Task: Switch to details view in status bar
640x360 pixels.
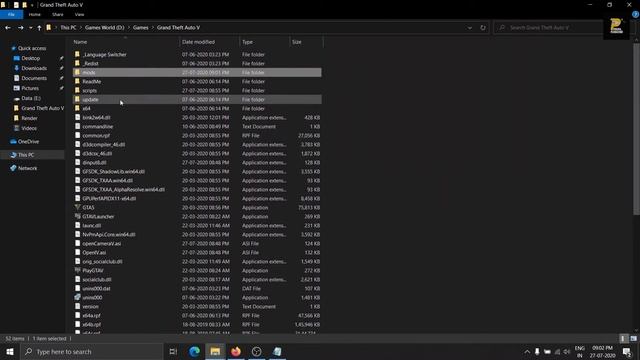Action: [623, 338]
